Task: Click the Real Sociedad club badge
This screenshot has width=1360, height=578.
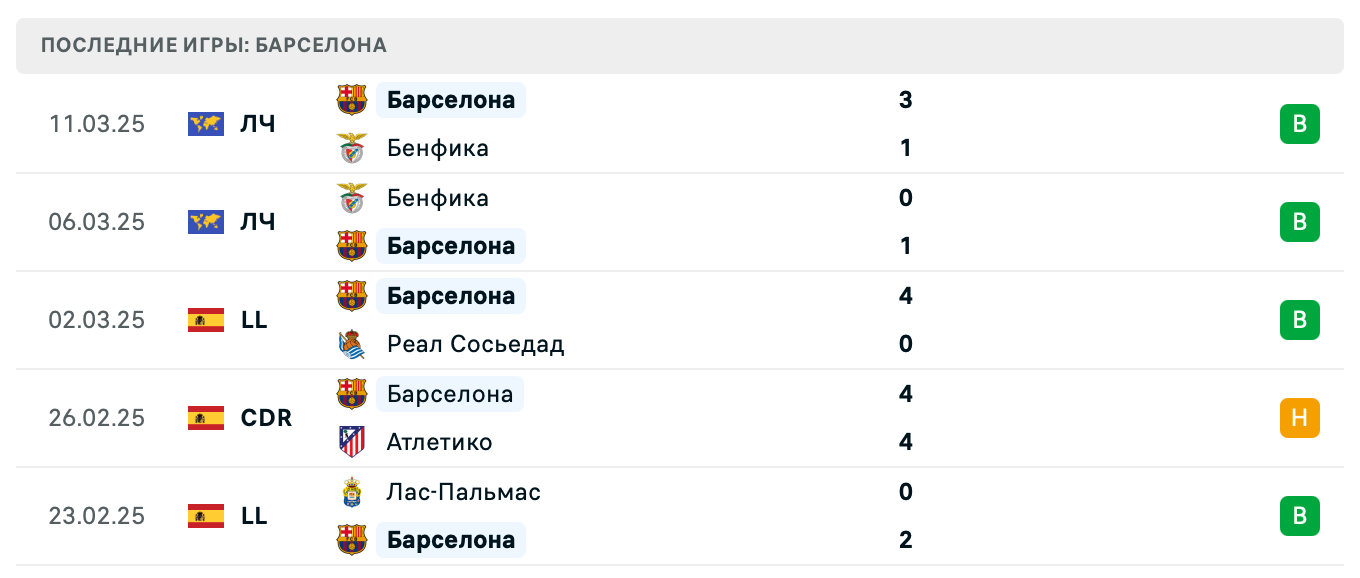Action: 352,344
